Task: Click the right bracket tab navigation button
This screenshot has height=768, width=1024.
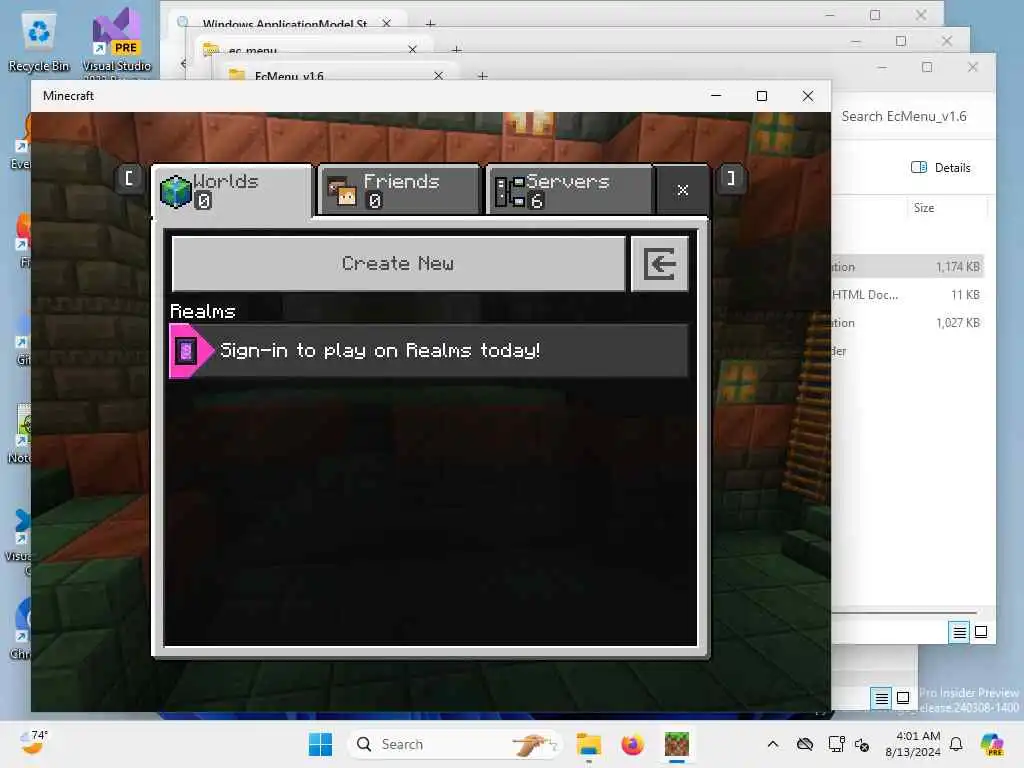Action: [731, 178]
